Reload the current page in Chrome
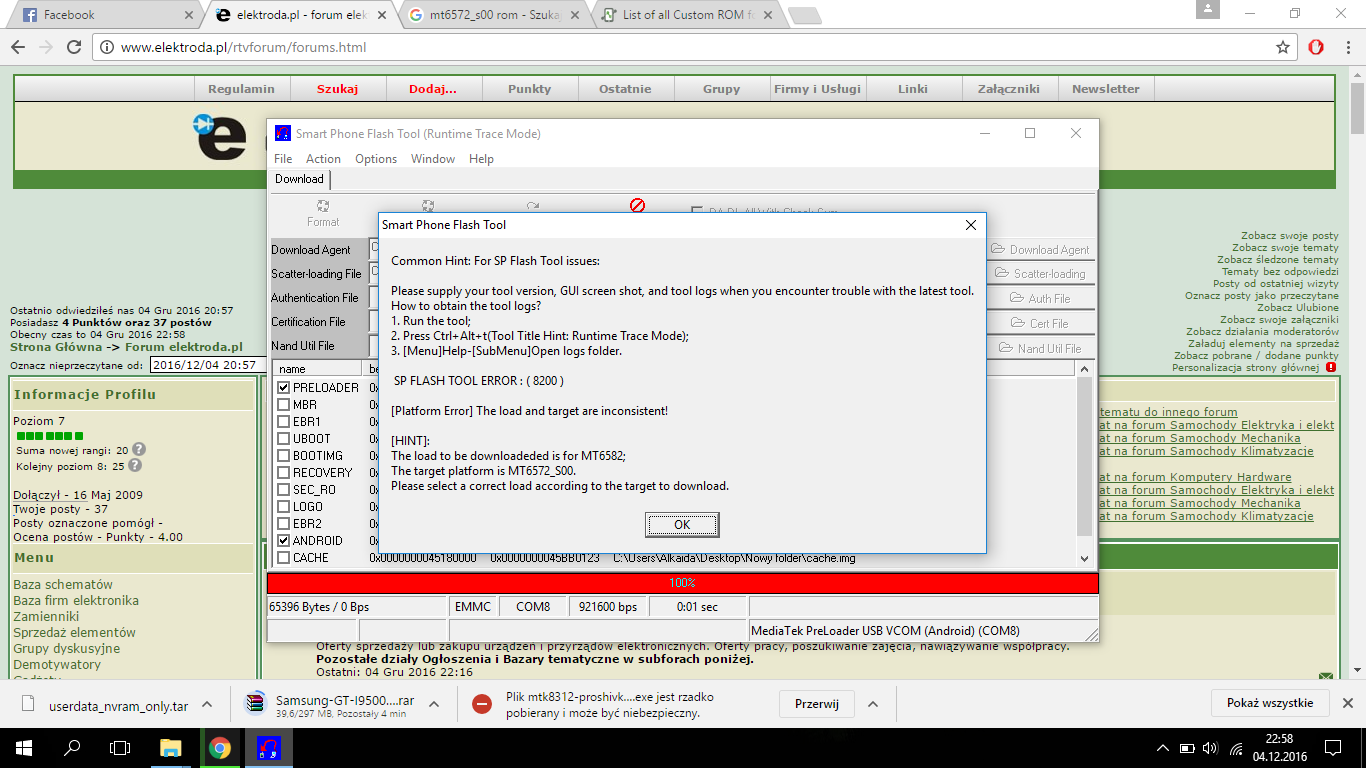Viewport: 1366px width, 768px height. coord(74,47)
